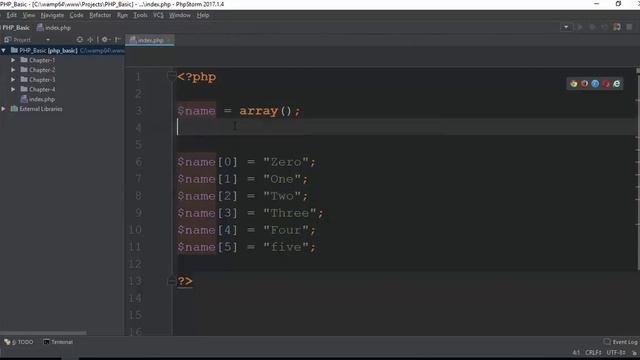Screen dimensions: 640x360
Task: Collapse the PHP_Basic root folder
Action: [4, 50]
